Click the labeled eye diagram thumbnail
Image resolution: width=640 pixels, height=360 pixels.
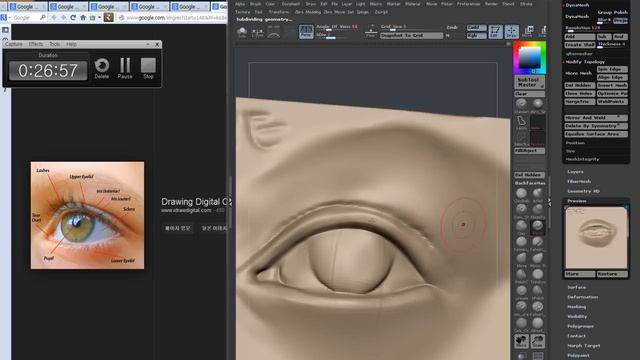tap(87, 216)
